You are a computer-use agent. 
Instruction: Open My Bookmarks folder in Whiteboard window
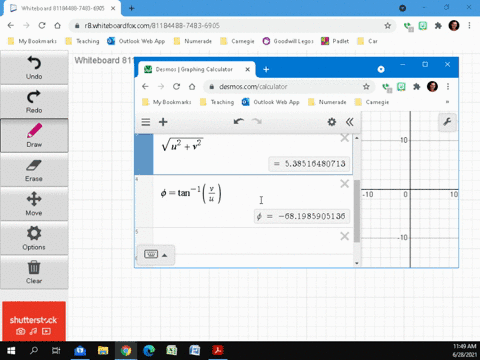pyautogui.click(x=32, y=41)
